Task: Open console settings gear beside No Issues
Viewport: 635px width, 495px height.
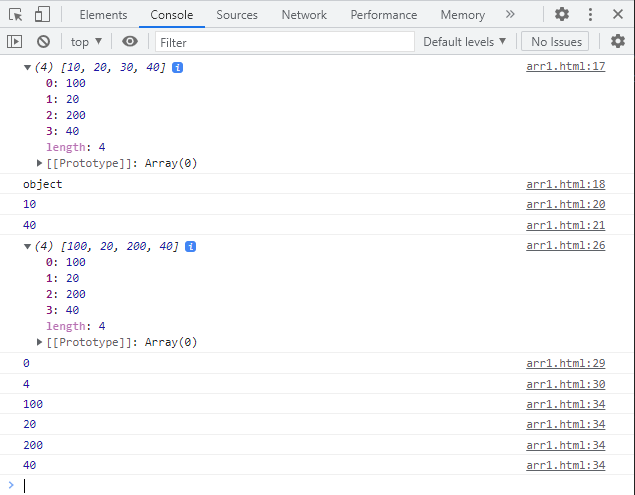Action: [x=618, y=41]
